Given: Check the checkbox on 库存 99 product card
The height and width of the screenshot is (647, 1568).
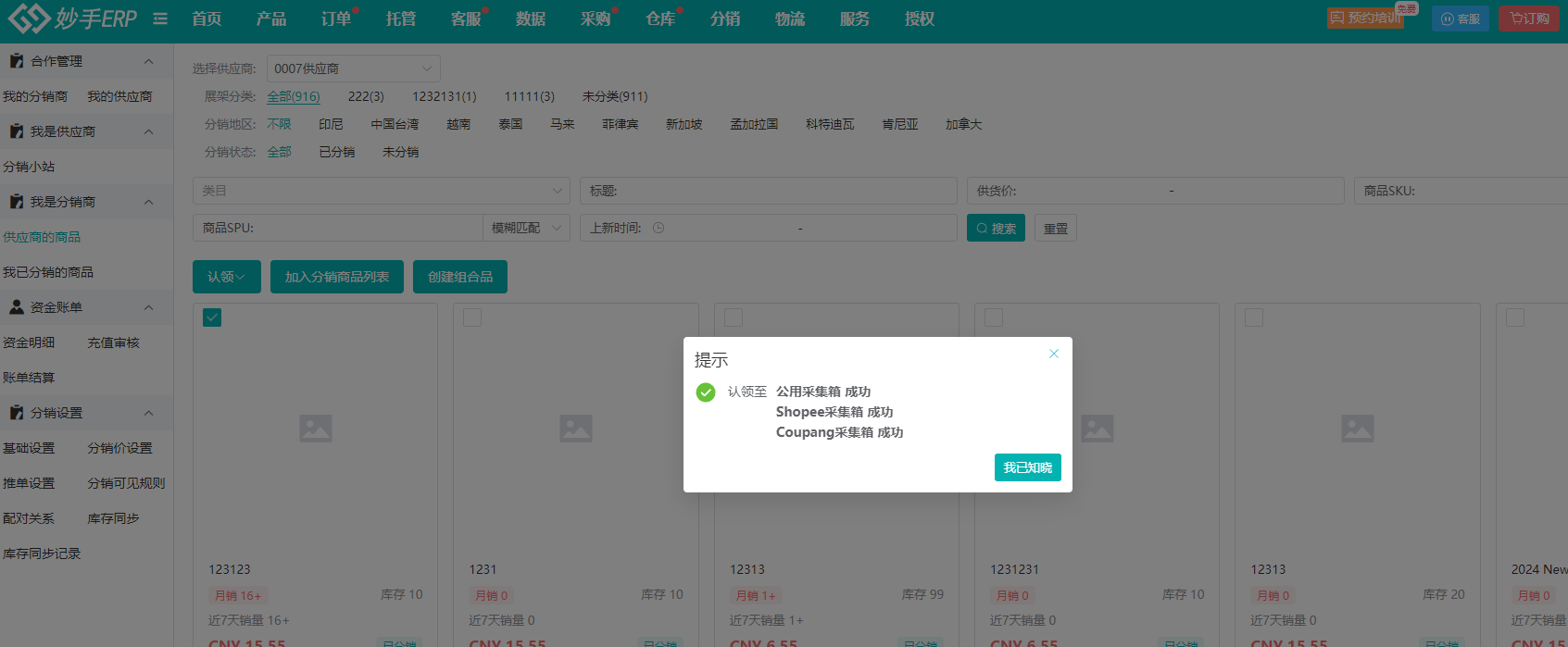Looking at the screenshot, I should (734, 317).
